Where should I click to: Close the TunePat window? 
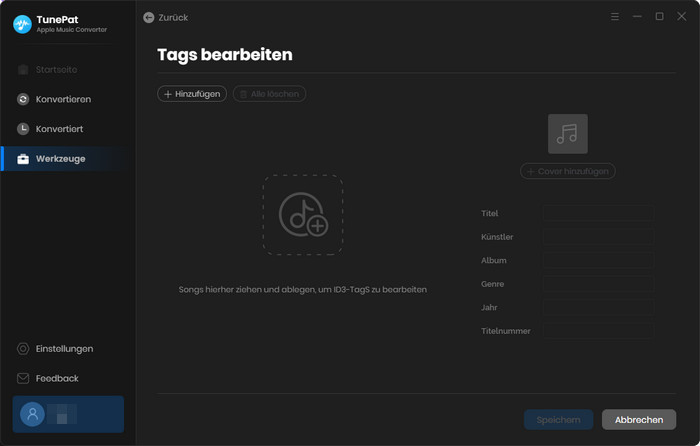pyautogui.click(x=682, y=17)
